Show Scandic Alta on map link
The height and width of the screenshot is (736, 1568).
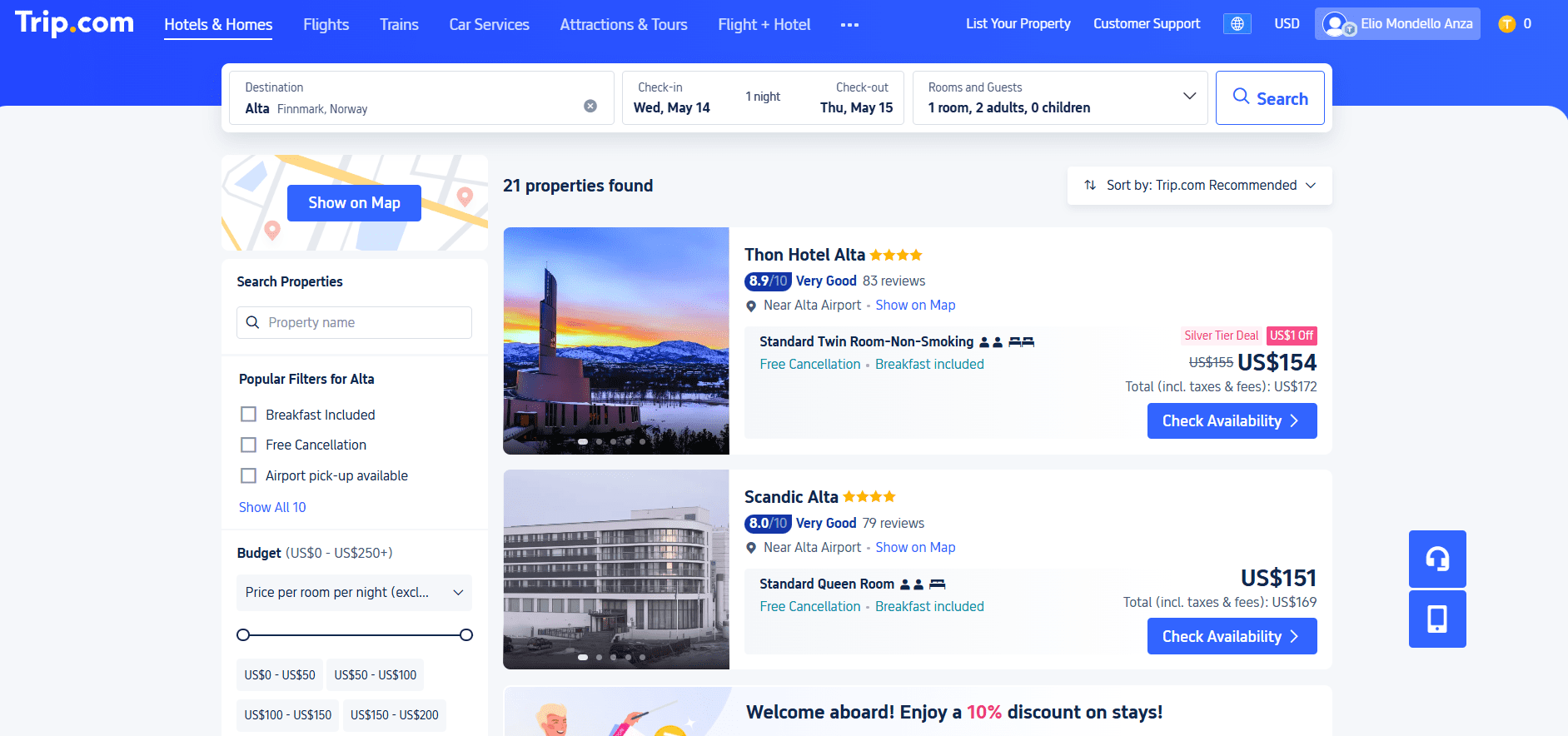coord(915,548)
